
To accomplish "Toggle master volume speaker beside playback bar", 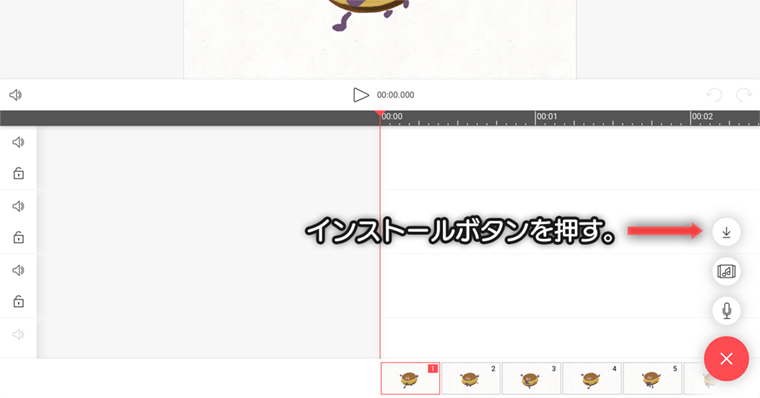I will [16, 95].
